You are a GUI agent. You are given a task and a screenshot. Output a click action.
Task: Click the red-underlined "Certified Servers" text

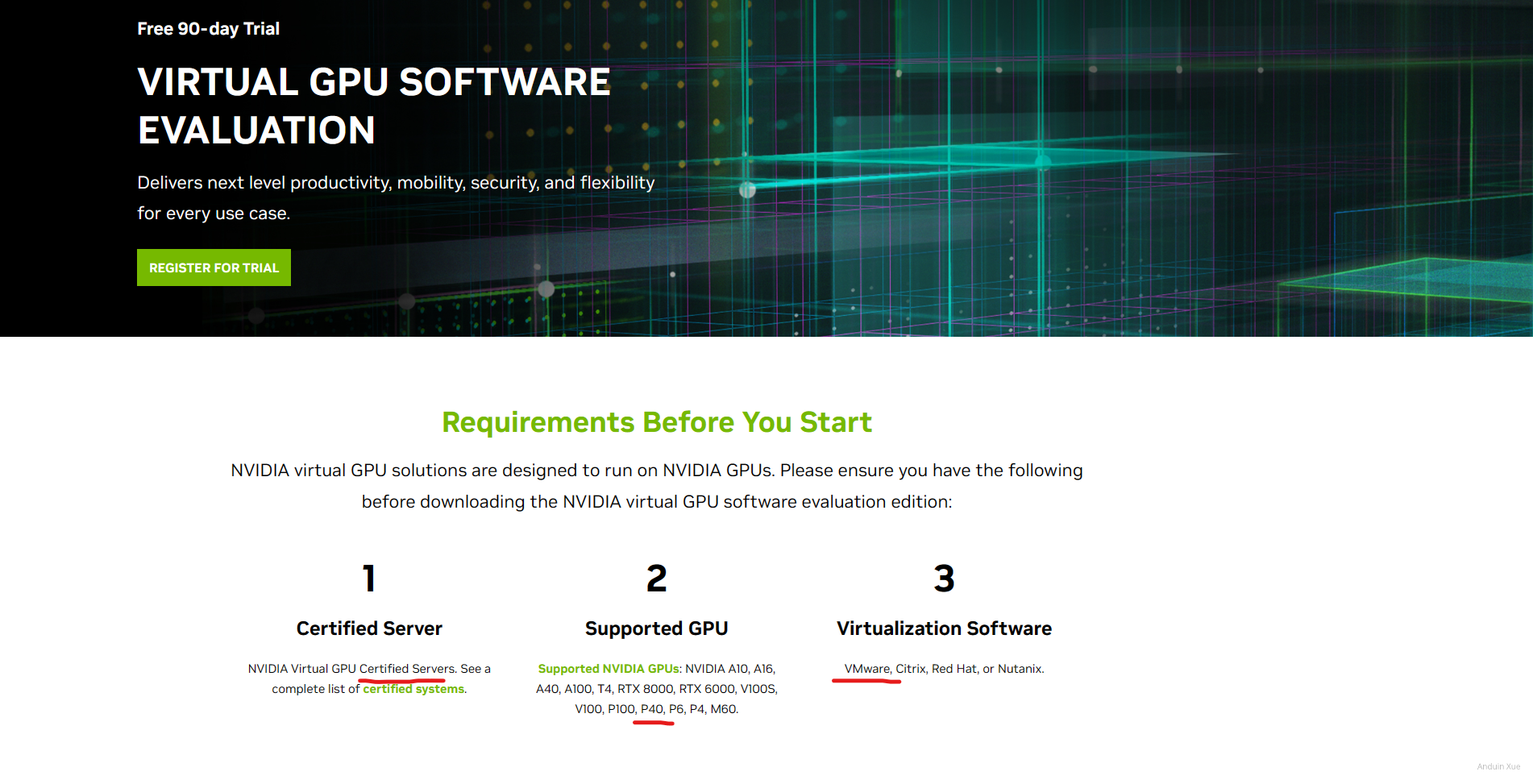click(407, 669)
